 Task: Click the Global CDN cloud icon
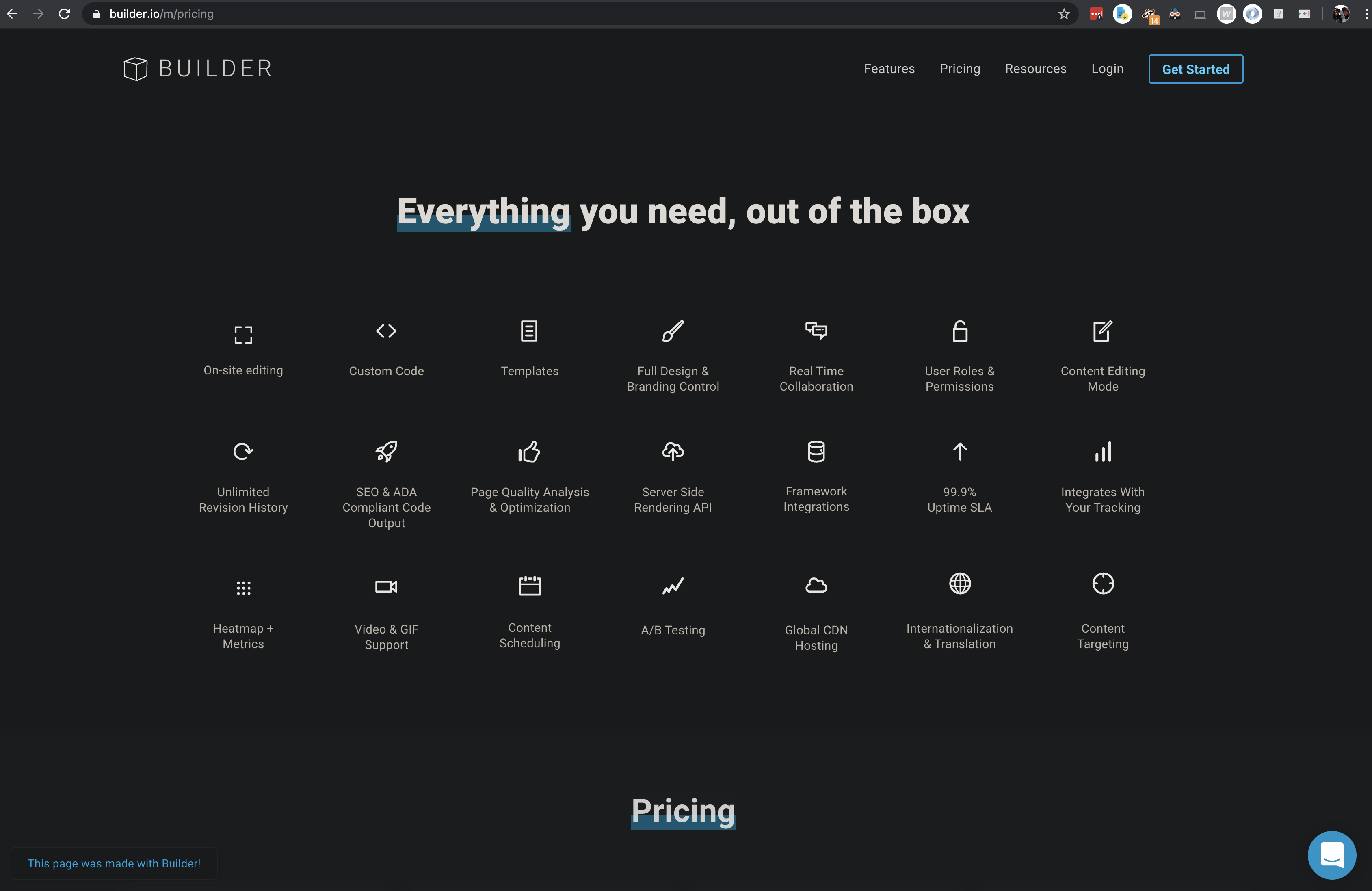tap(816, 586)
